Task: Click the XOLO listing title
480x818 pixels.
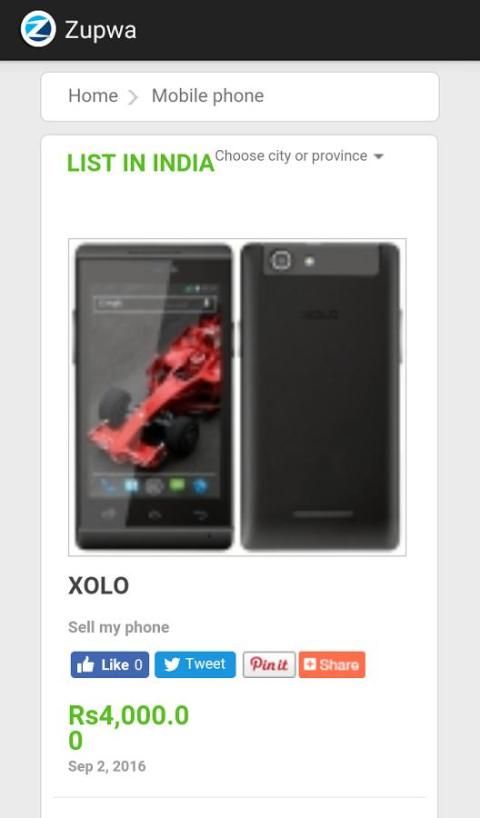Action: (99, 586)
